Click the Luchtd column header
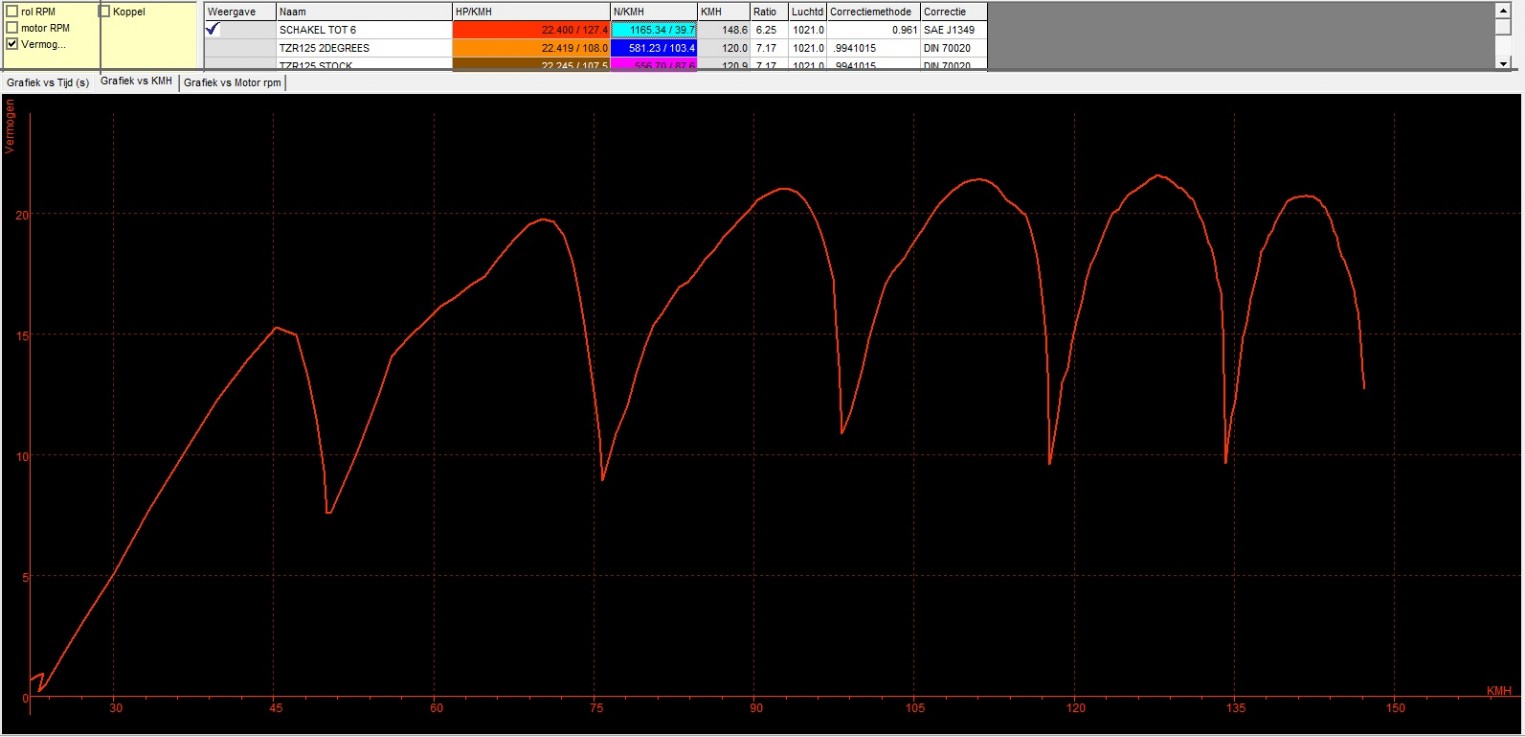Image resolution: width=1525 pixels, height=737 pixels. (807, 11)
